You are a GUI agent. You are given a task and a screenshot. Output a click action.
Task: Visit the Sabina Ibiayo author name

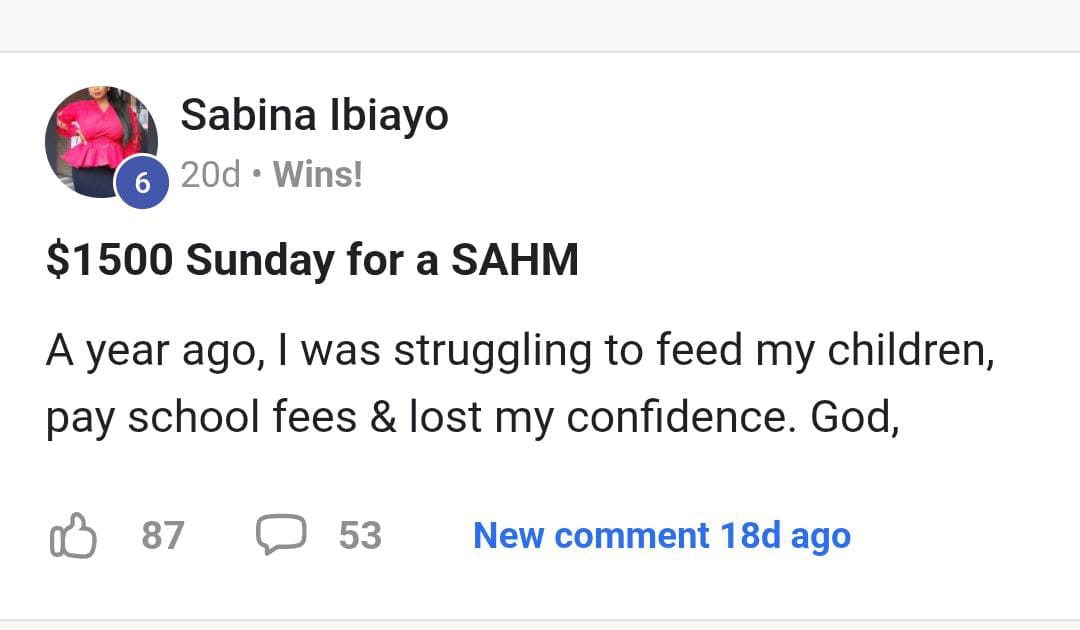[314, 116]
